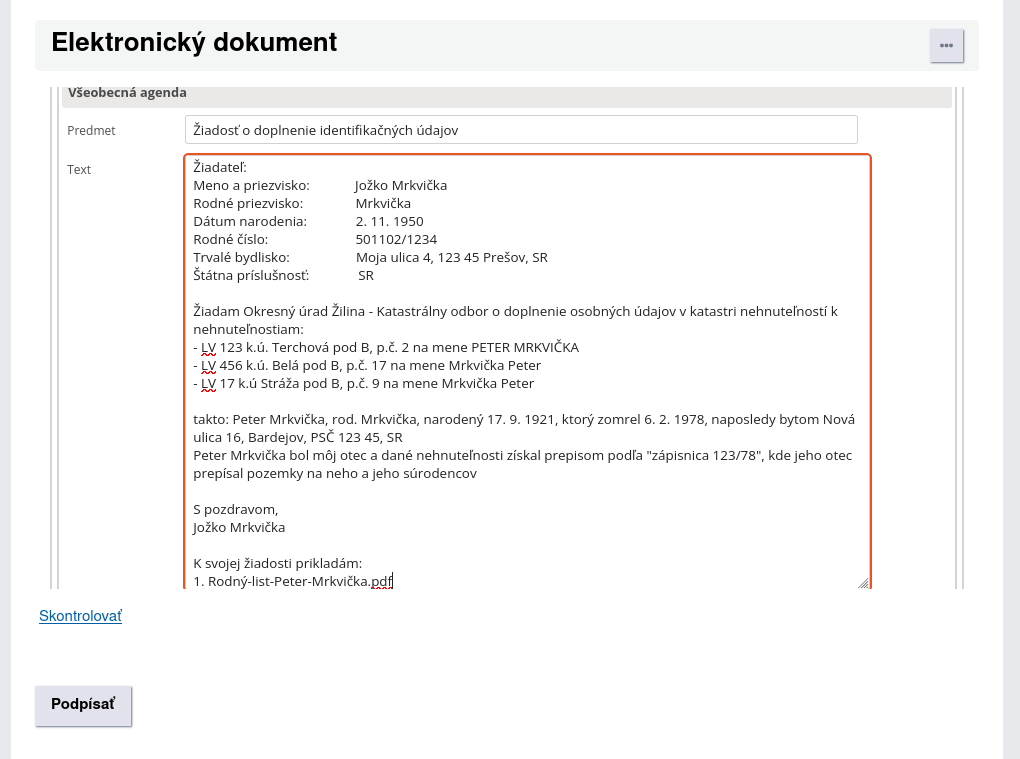Click the Skontrolovať link
Screen dimensions: 1020x759
pyautogui.click(x=80, y=616)
